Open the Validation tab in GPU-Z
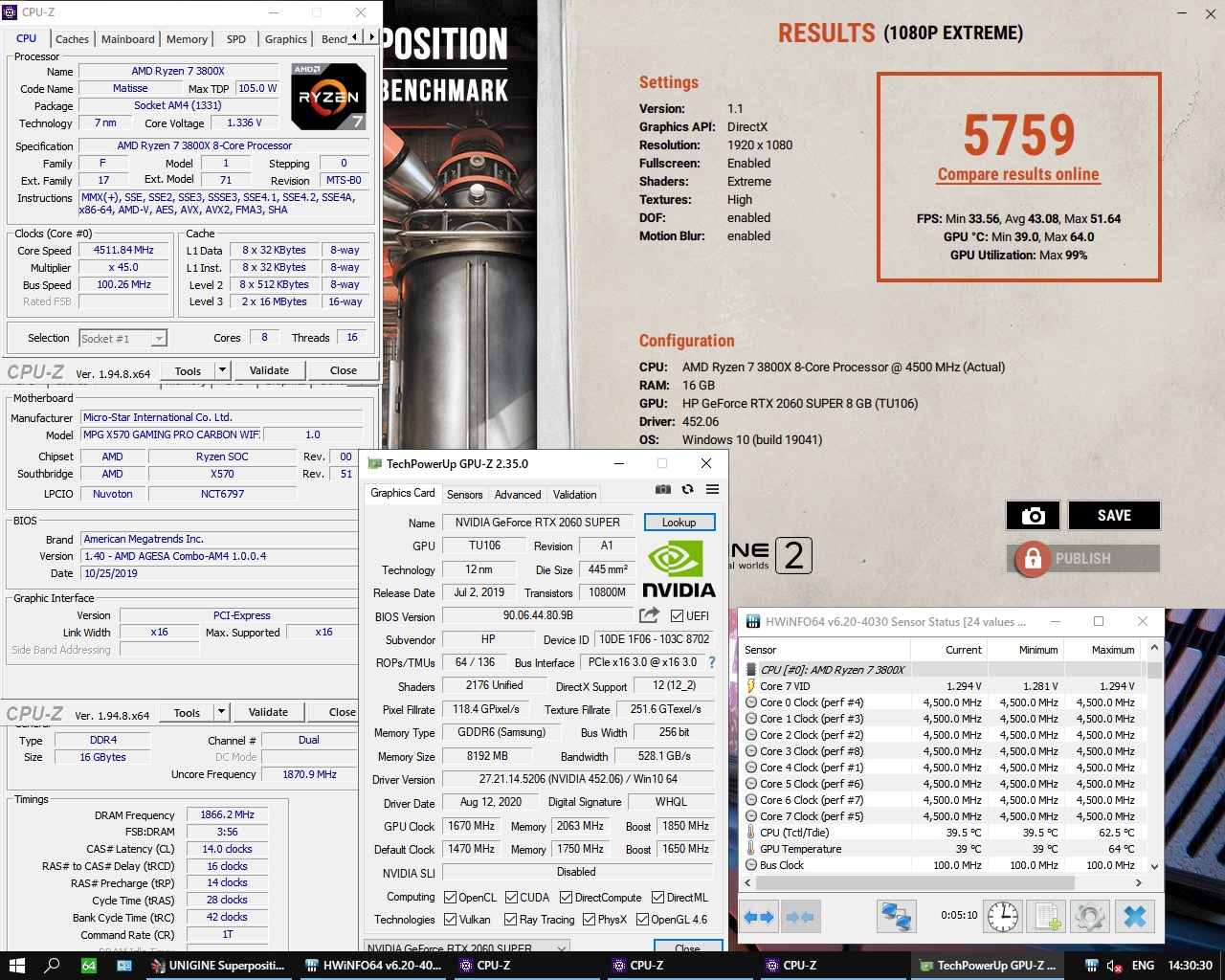The image size is (1225, 980). pyautogui.click(x=574, y=495)
